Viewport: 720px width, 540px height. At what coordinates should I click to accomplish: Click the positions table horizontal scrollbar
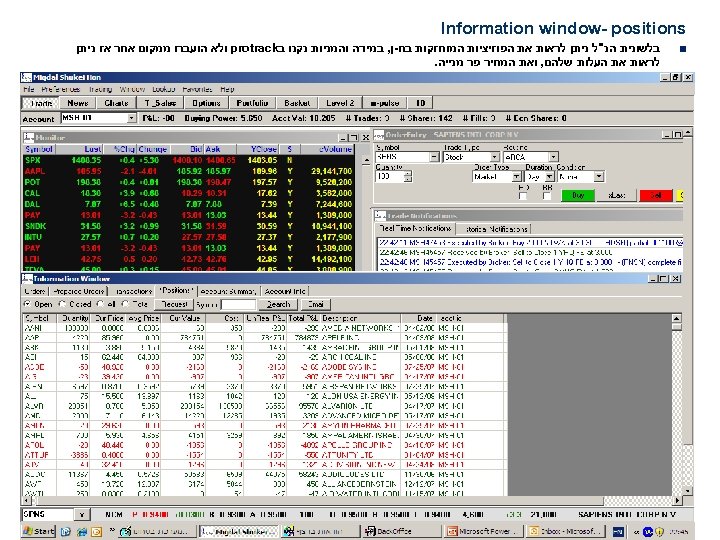352,501
